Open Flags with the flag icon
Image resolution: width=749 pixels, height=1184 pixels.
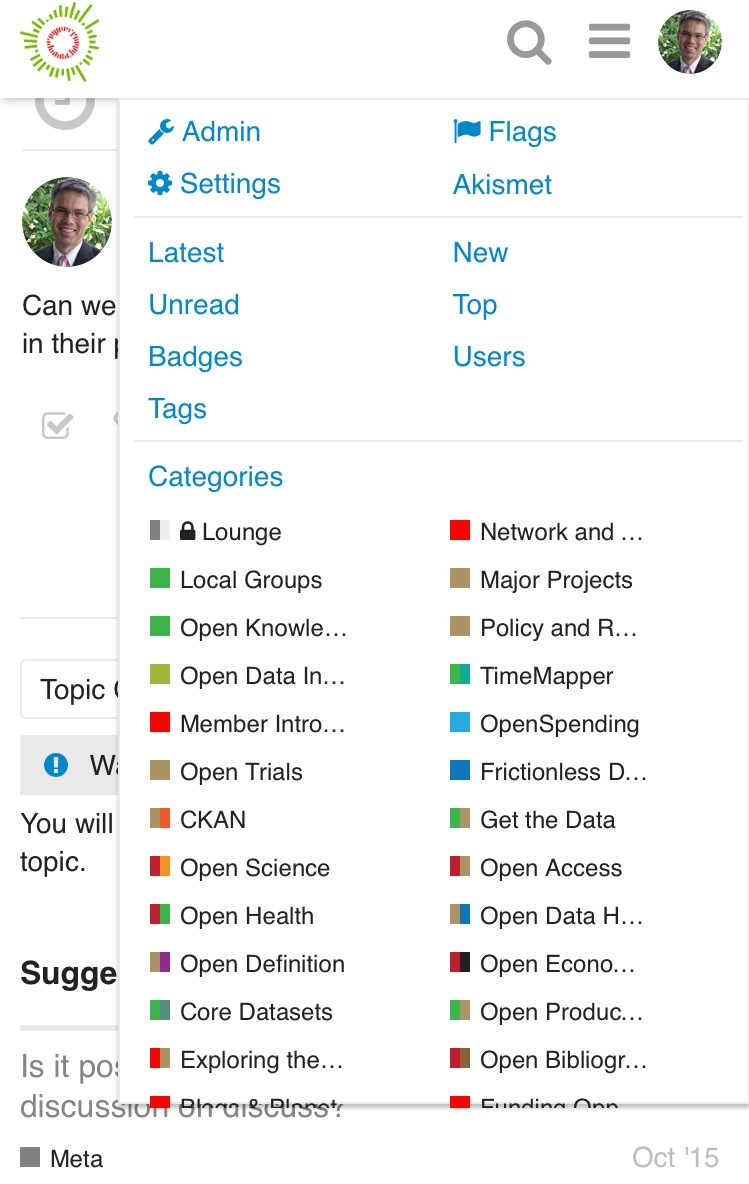(505, 132)
